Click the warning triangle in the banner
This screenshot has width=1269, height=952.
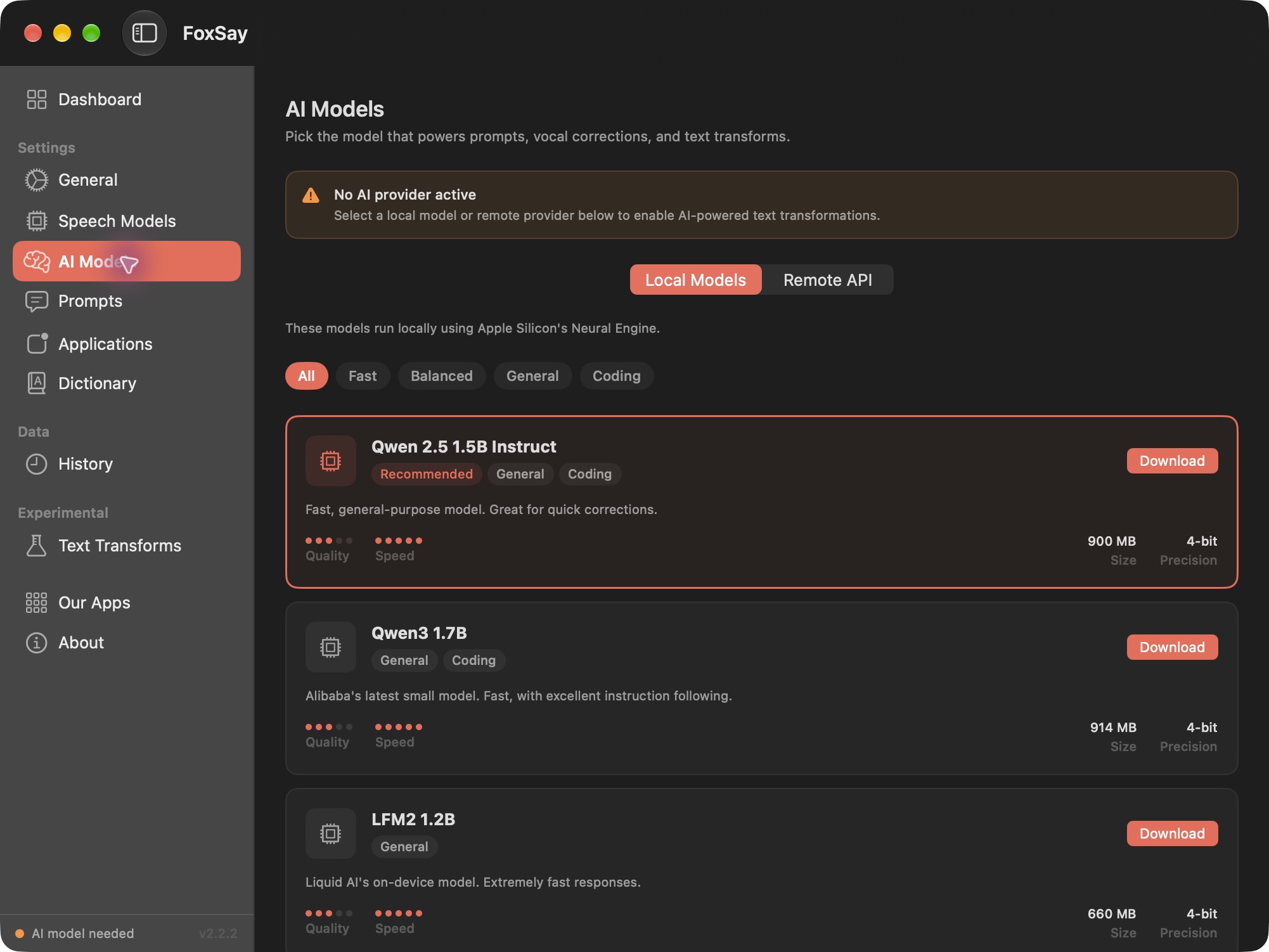pos(311,195)
